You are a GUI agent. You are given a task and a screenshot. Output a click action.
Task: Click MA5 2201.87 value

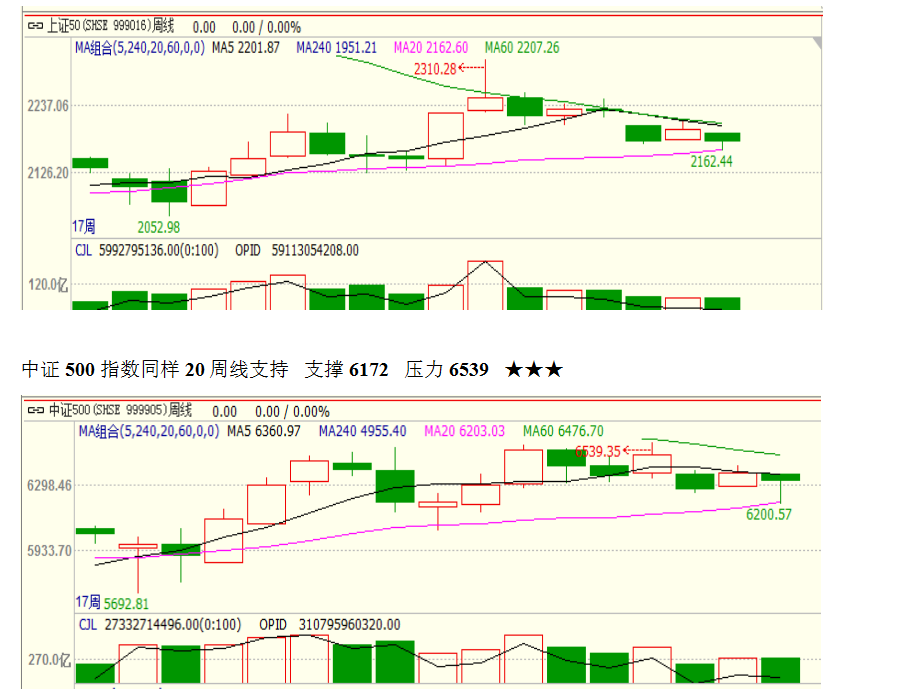pos(246,47)
